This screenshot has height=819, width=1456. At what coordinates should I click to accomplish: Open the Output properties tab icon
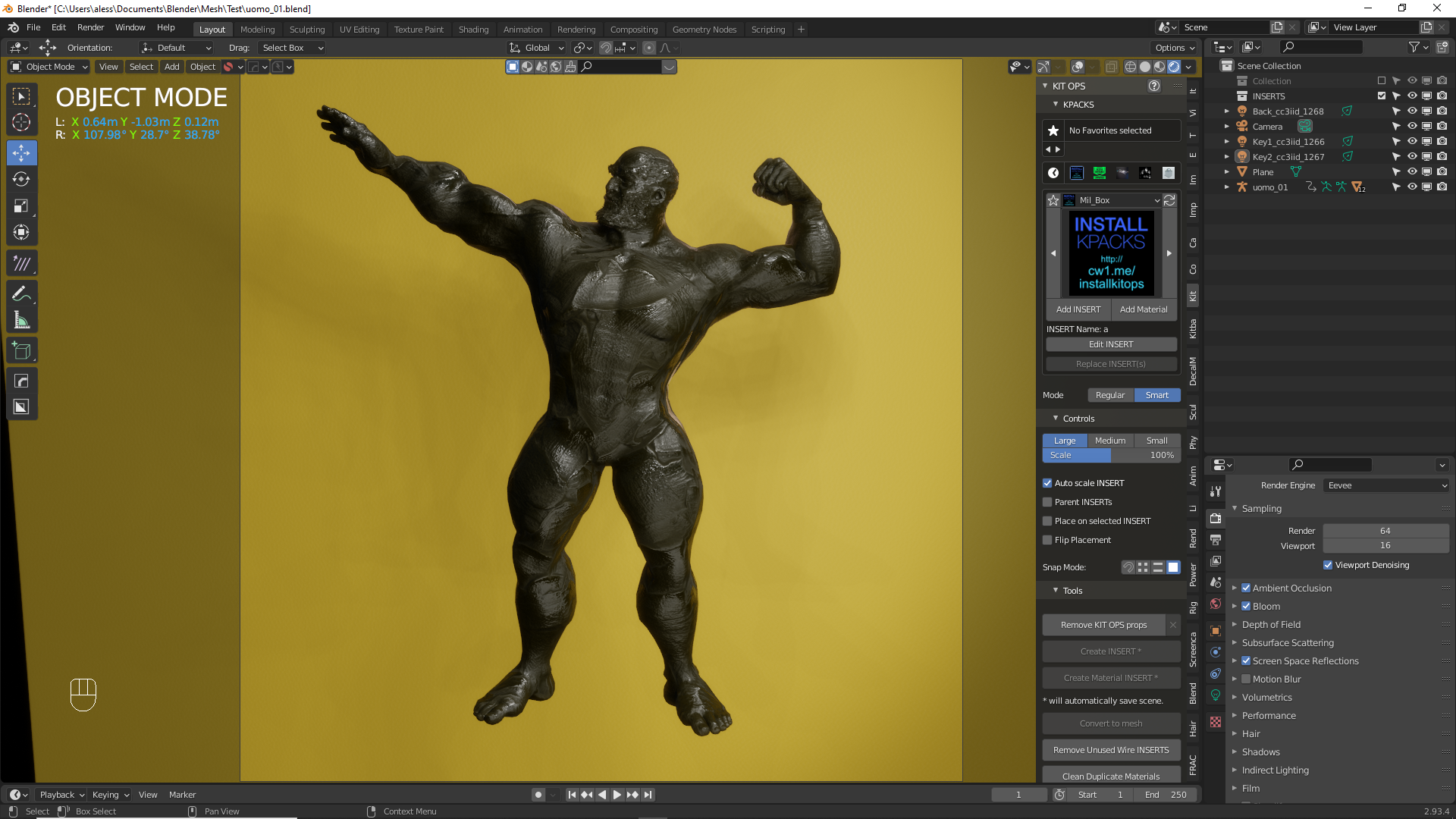[x=1216, y=540]
